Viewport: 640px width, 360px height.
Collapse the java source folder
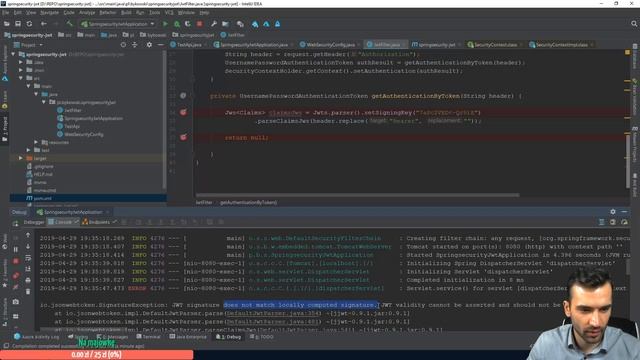tap(36, 94)
